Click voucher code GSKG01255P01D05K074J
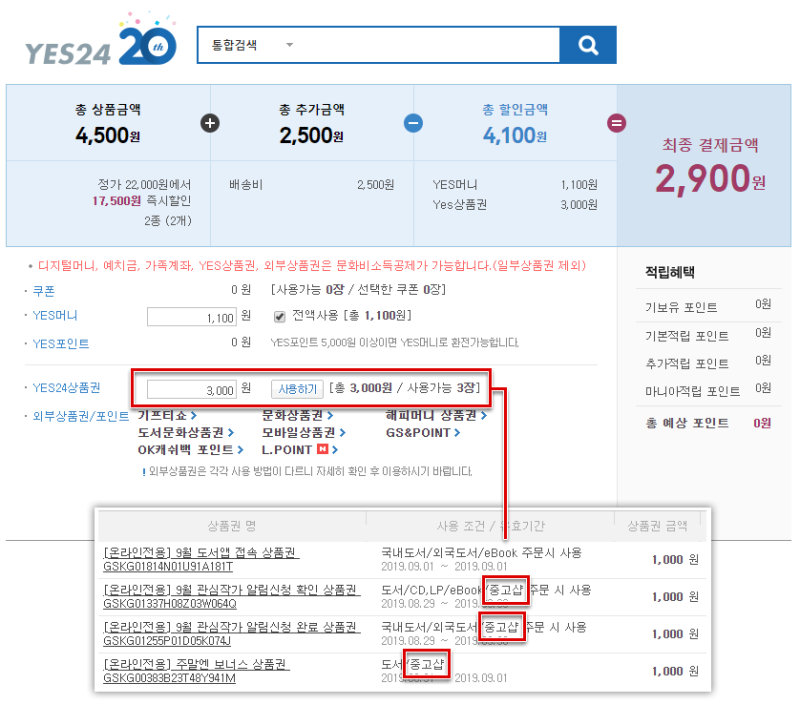Image resolution: width=800 pixels, height=705 pixels. pyautogui.click(x=167, y=641)
